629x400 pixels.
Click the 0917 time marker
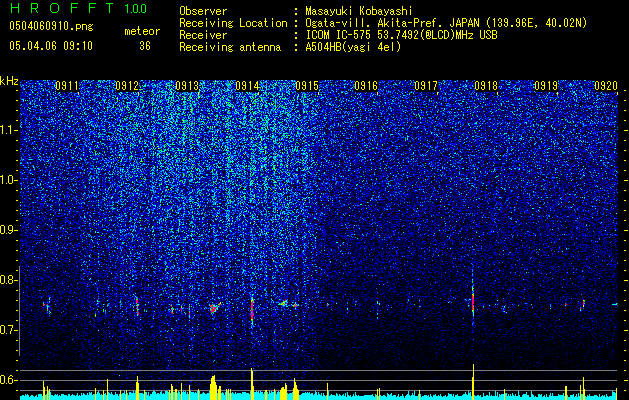pyautogui.click(x=426, y=86)
